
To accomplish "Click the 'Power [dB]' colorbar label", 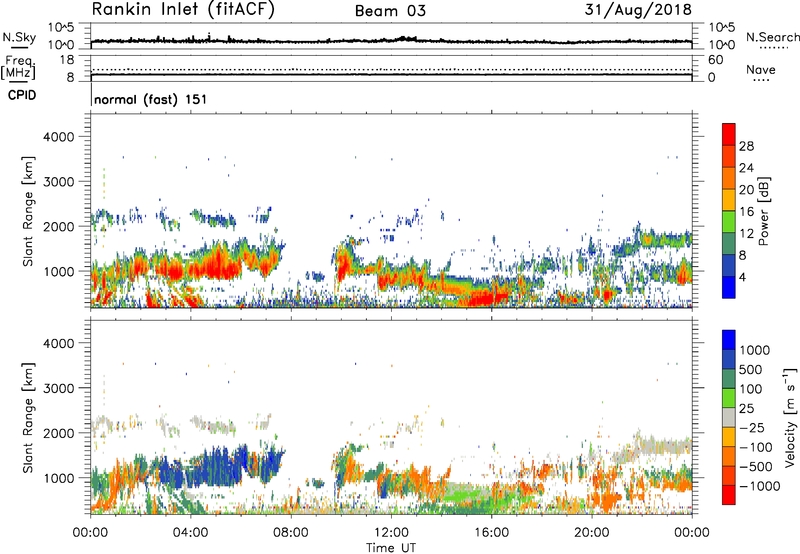I will pyautogui.click(x=763, y=211).
